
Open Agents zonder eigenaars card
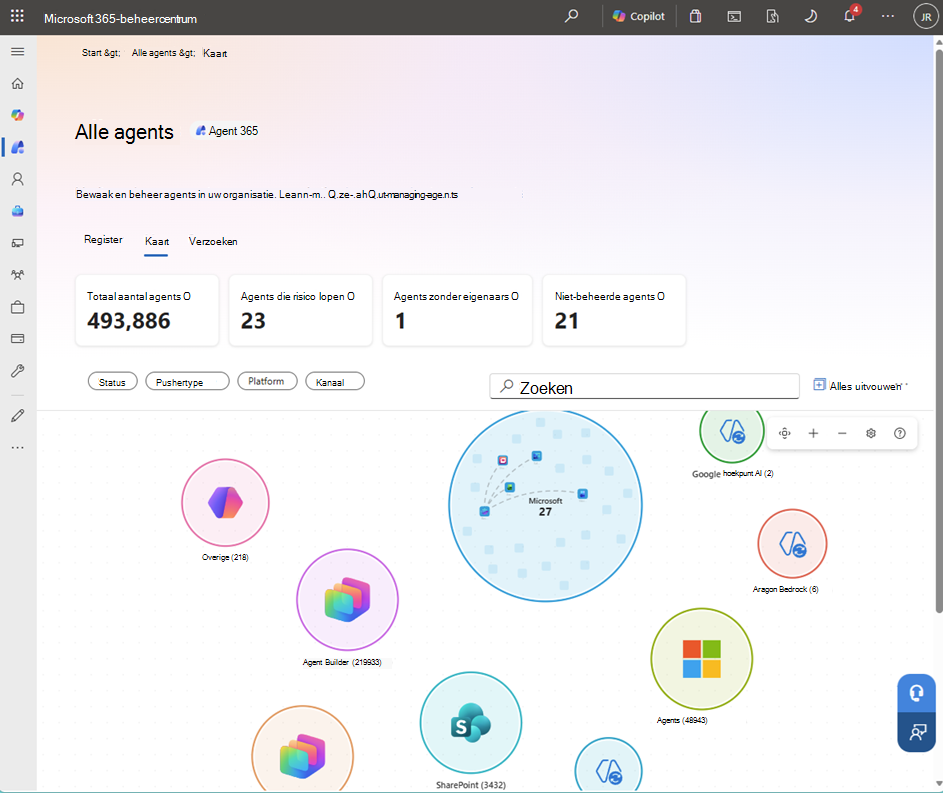click(457, 310)
